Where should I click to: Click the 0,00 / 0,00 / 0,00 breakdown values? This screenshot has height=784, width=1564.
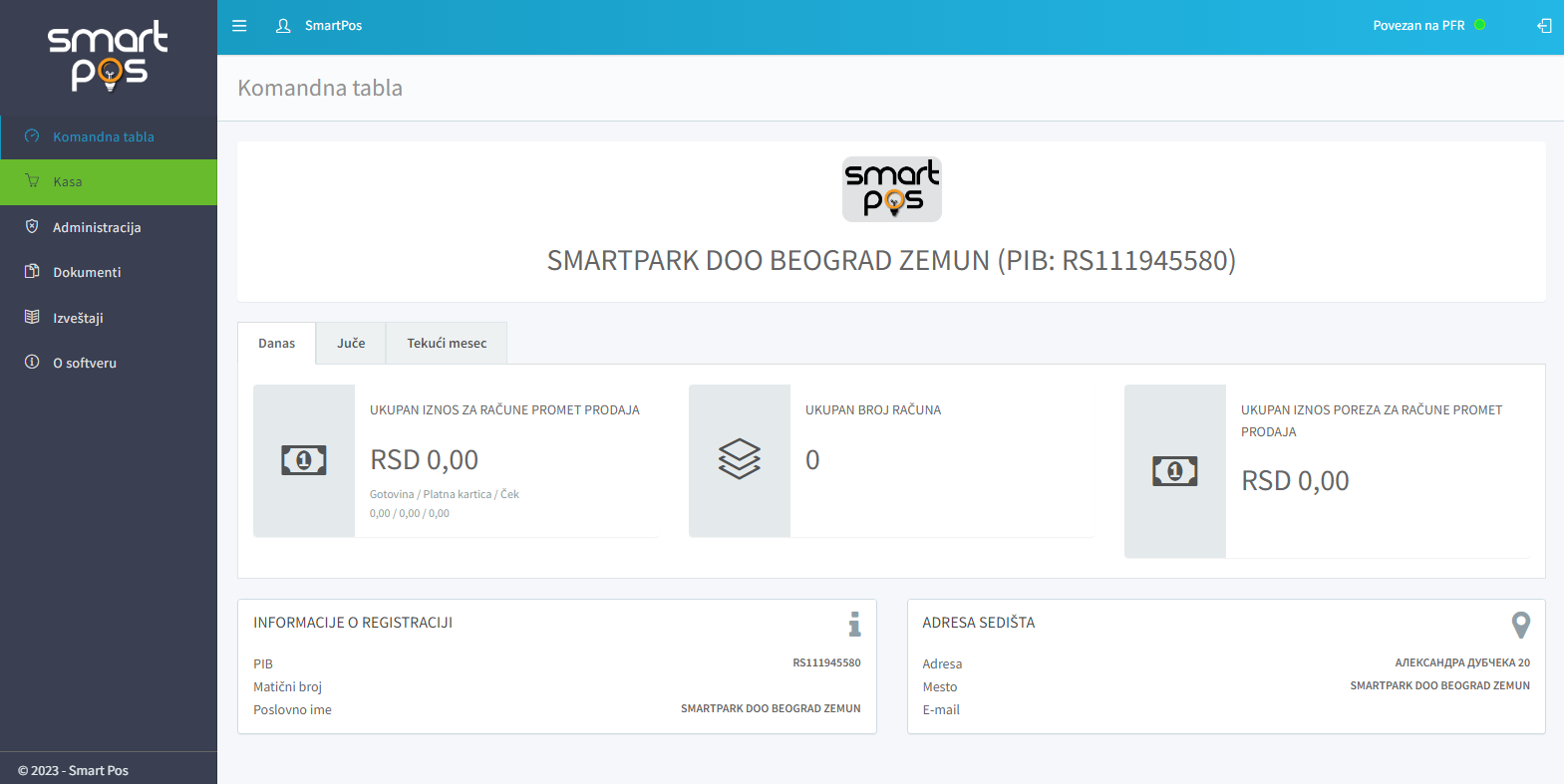410,514
